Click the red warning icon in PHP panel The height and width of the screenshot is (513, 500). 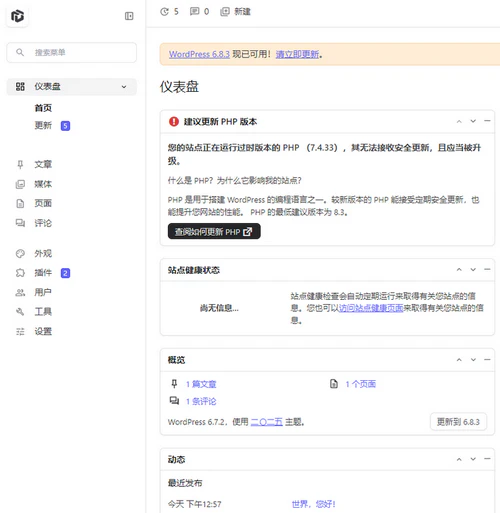[174, 121]
